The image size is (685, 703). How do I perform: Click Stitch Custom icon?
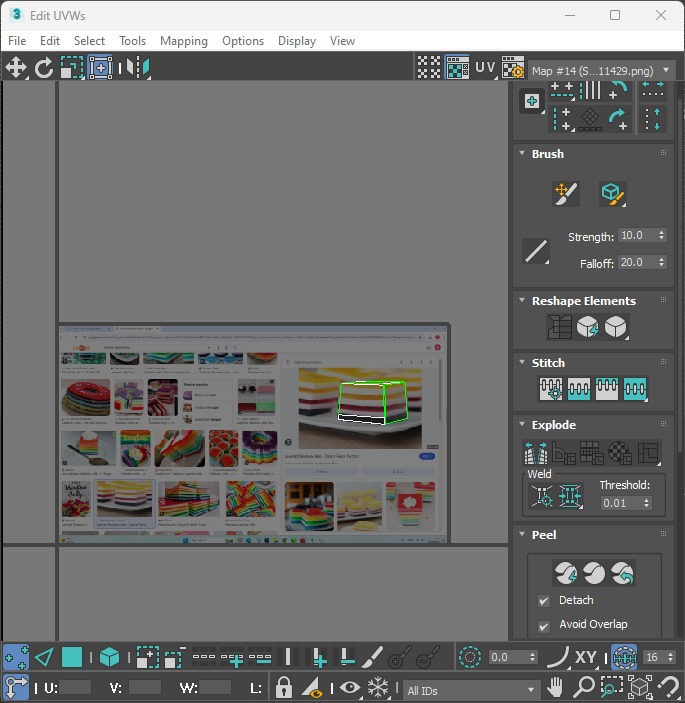coord(635,389)
